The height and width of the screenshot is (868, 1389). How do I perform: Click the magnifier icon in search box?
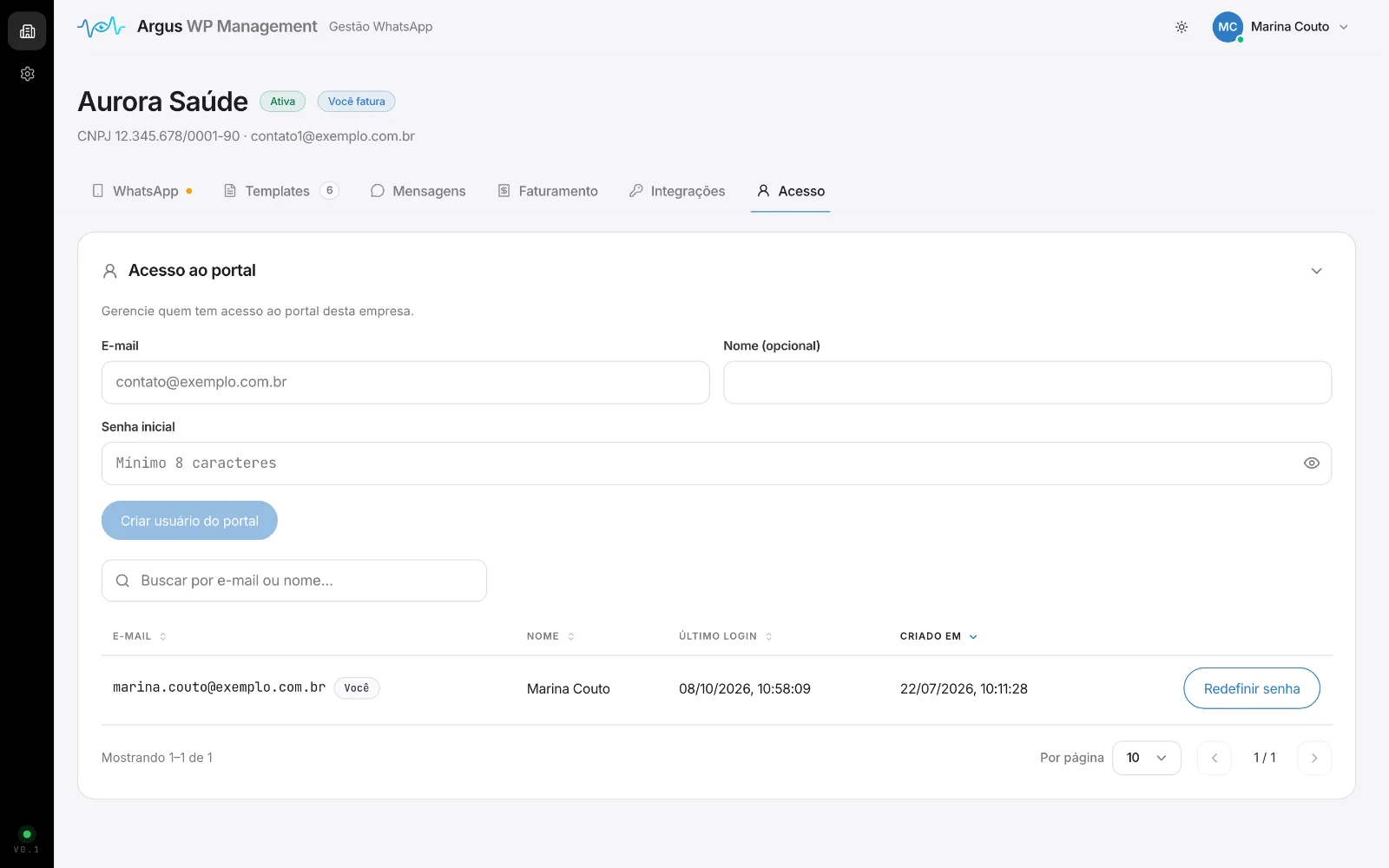click(x=122, y=581)
